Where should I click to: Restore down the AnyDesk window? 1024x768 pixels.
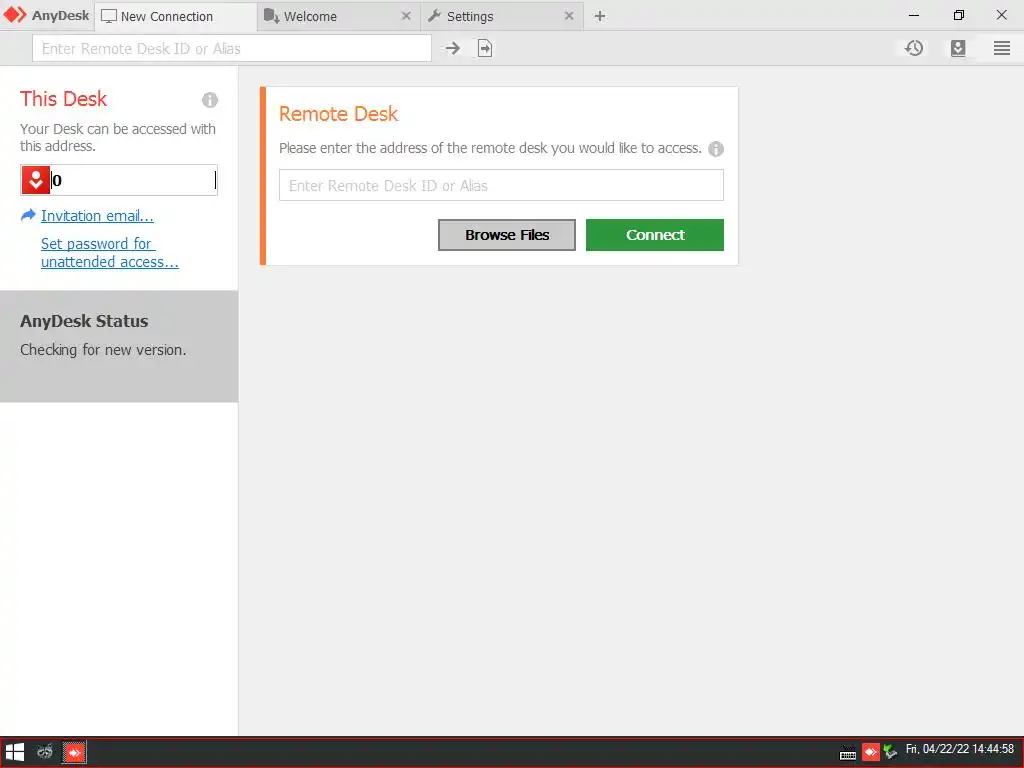958,15
